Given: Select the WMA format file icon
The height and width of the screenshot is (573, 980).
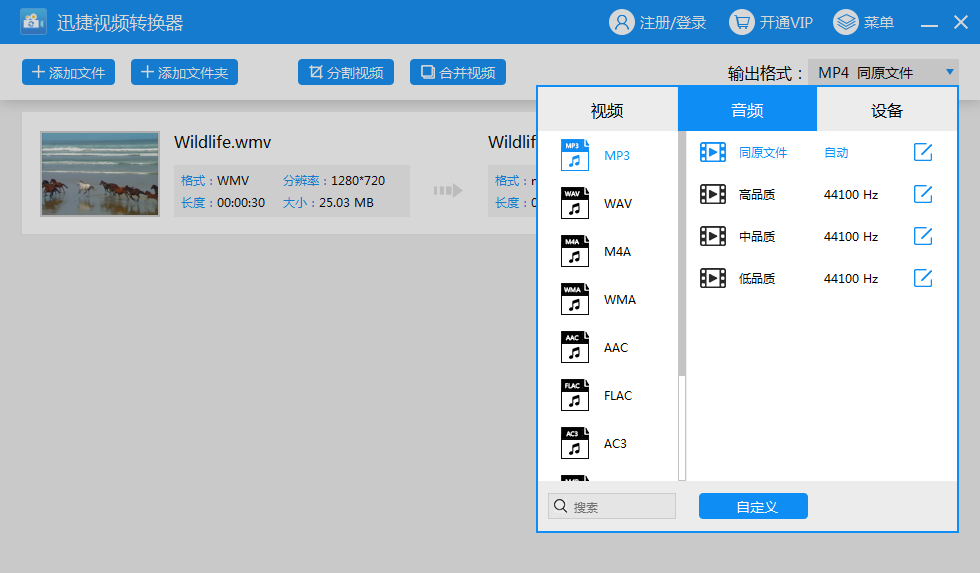Looking at the screenshot, I should pos(575,299).
